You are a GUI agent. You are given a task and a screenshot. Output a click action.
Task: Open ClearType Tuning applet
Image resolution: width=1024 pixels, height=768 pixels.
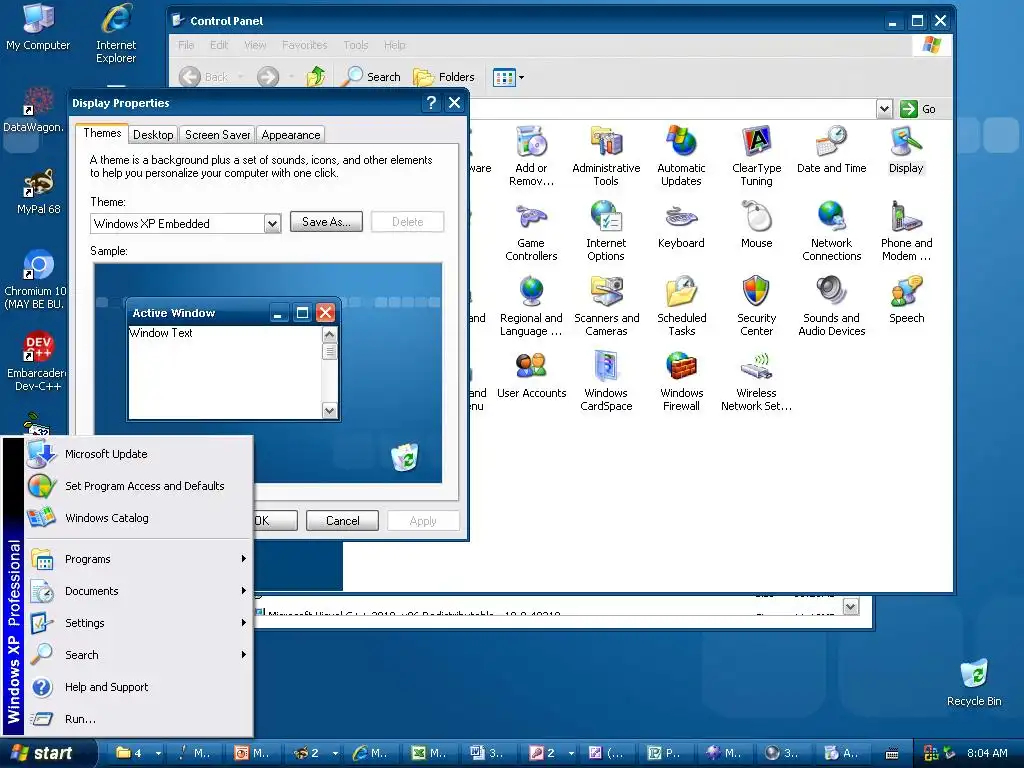pos(756,156)
